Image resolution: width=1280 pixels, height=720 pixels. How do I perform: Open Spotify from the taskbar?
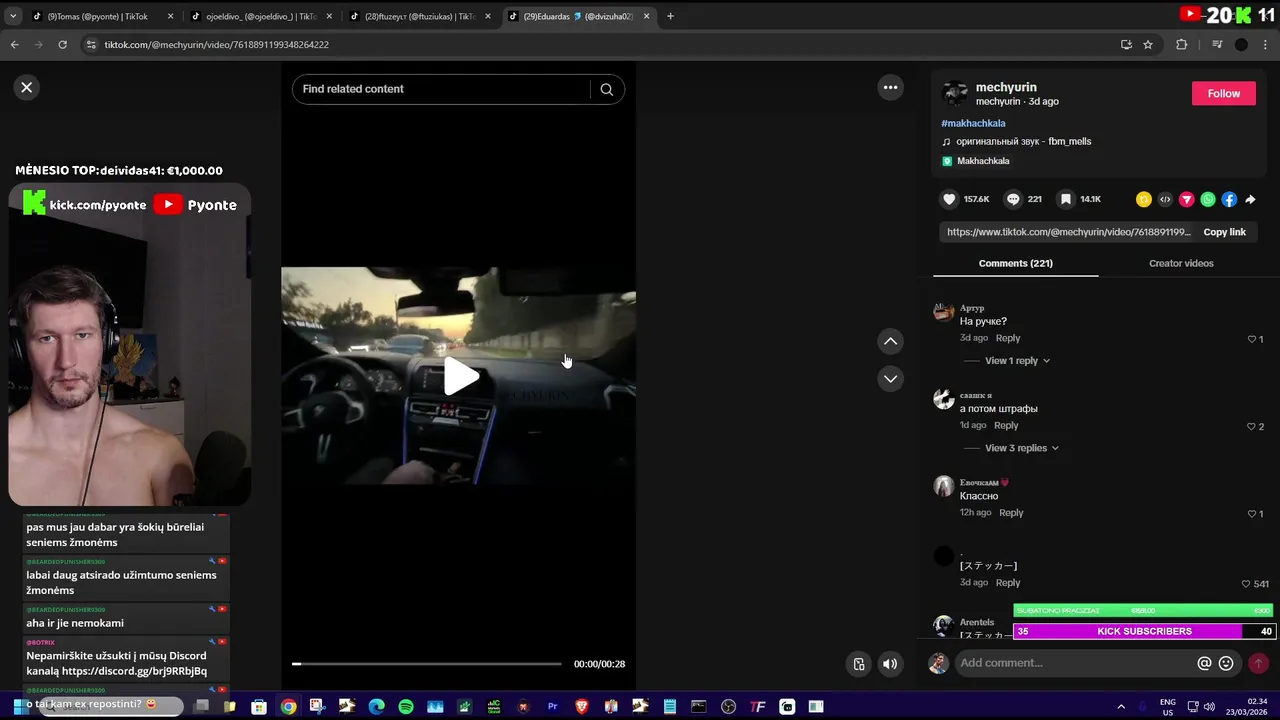tap(406, 707)
